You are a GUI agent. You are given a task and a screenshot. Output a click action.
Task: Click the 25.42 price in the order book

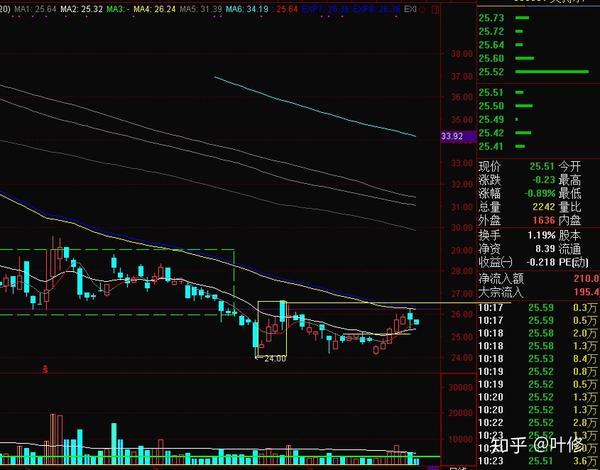click(491, 133)
